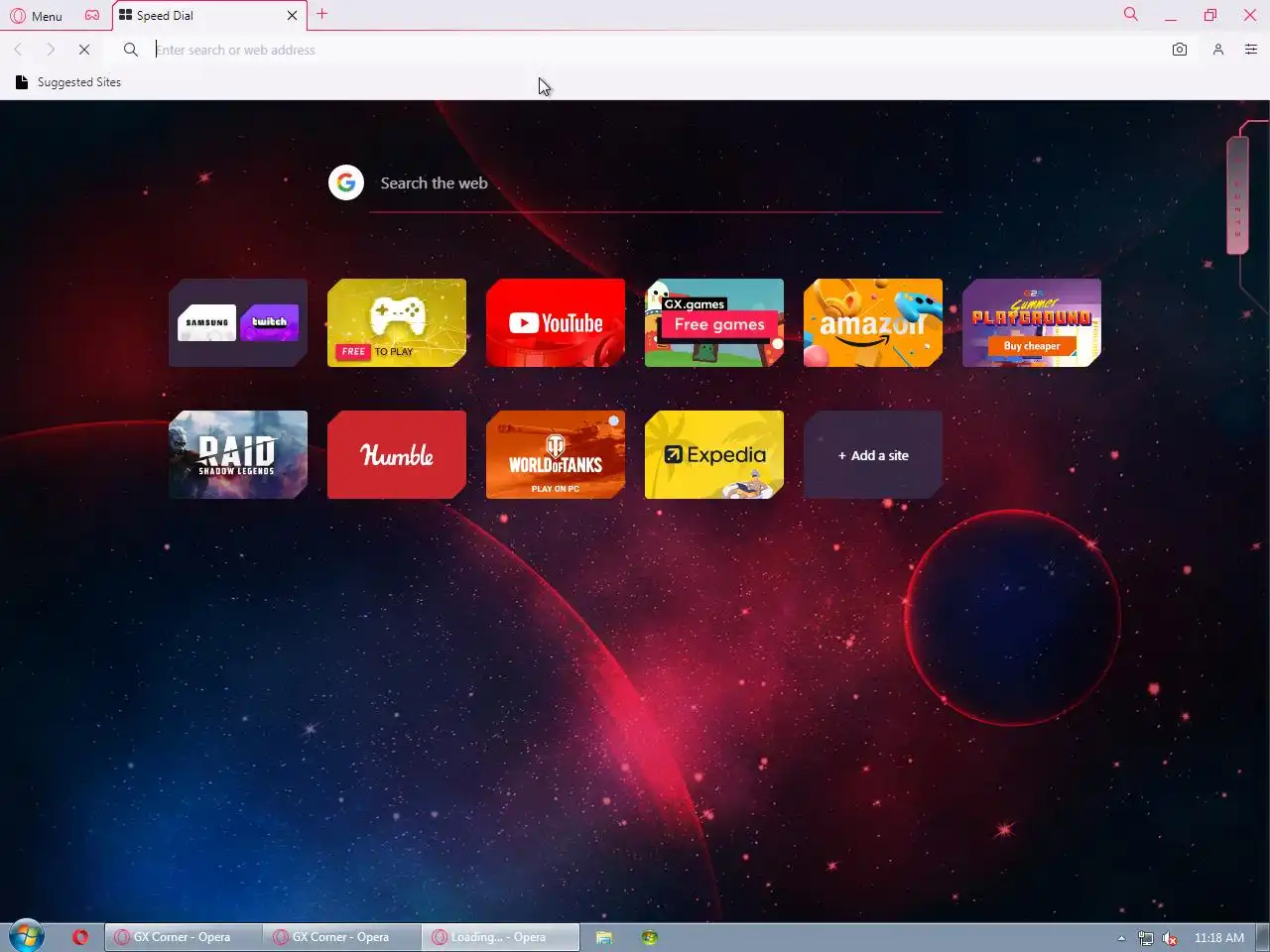Take a snapshot with camera icon
This screenshot has width=1270, height=952.
pos(1180,50)
